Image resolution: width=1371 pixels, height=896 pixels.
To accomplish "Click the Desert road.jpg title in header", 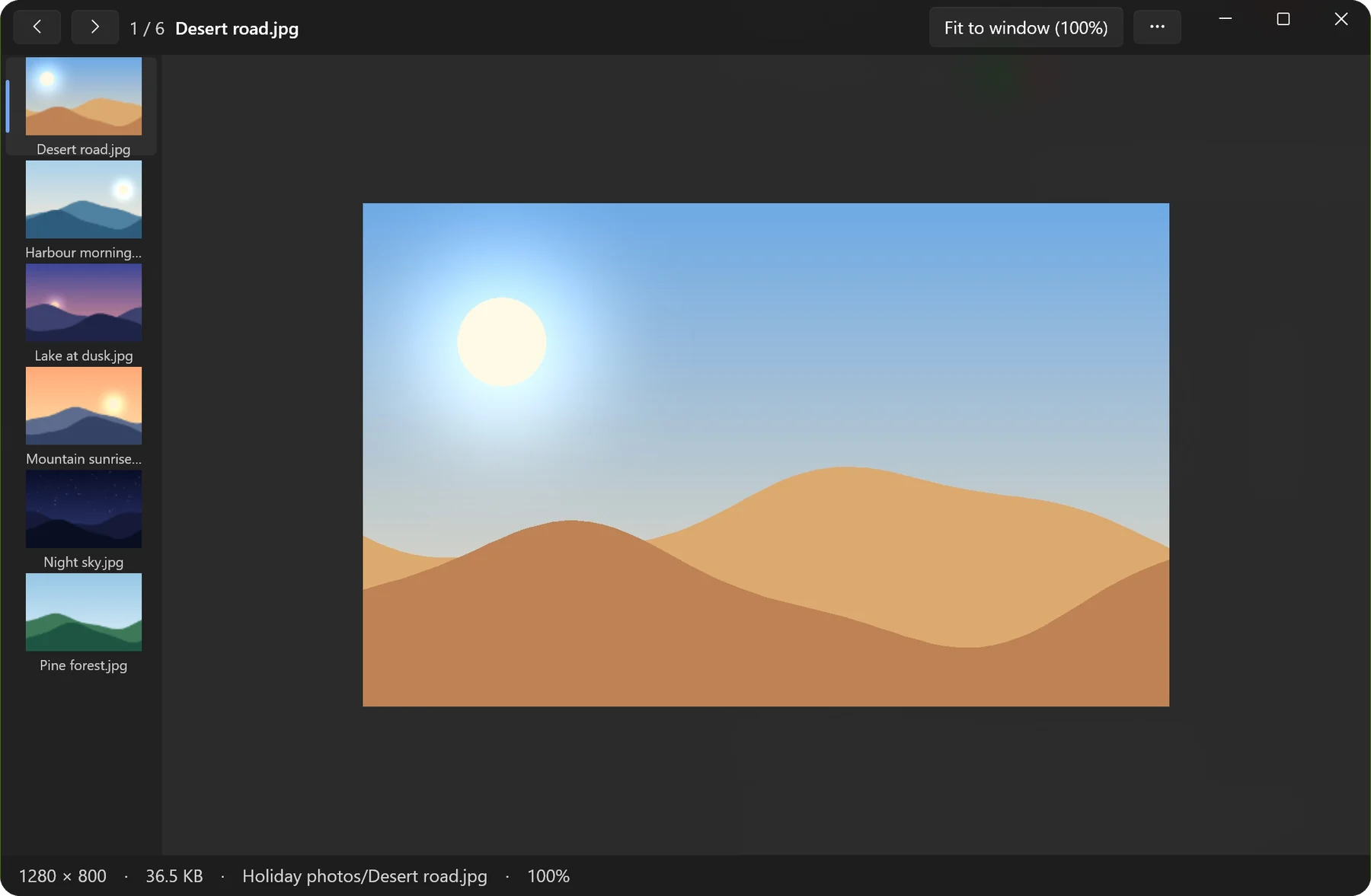I will click(237, 28).
